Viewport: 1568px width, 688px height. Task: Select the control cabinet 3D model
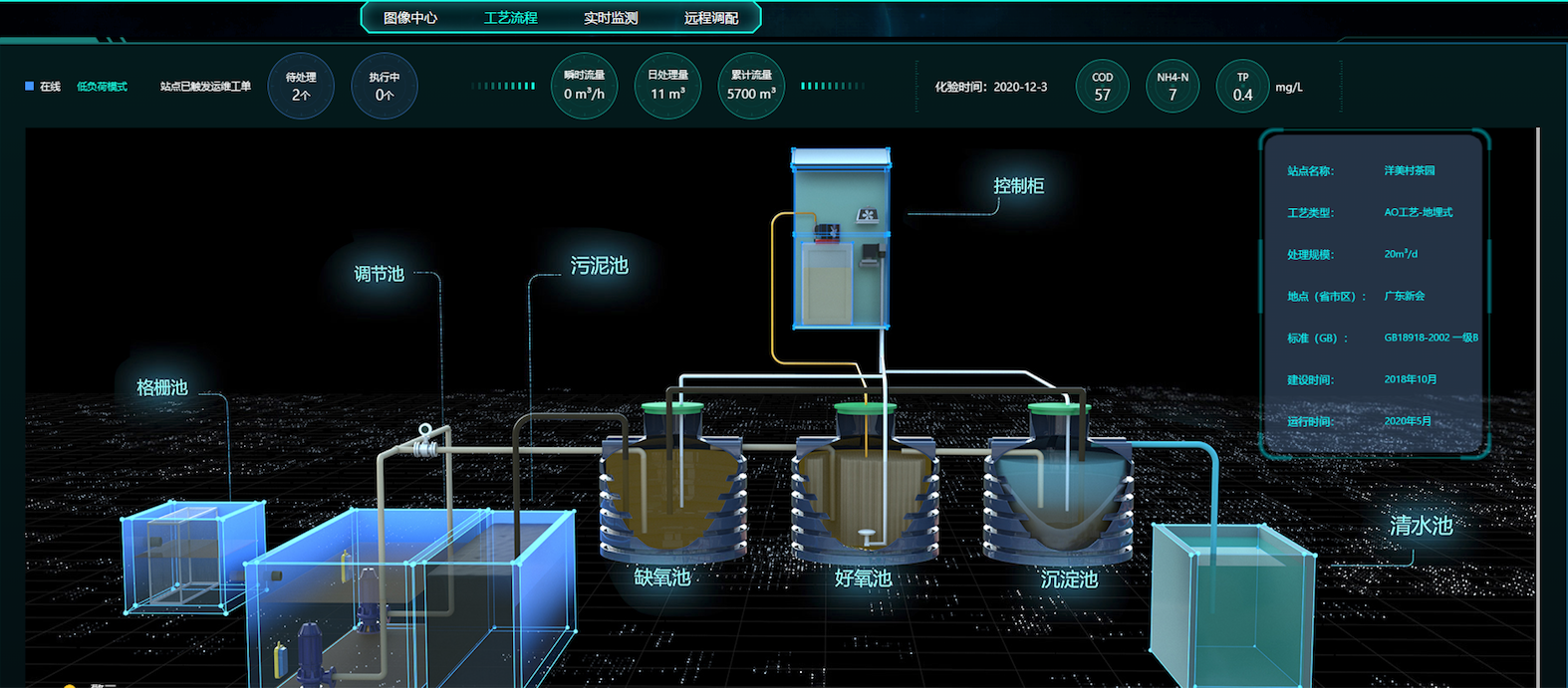point(841,239)
